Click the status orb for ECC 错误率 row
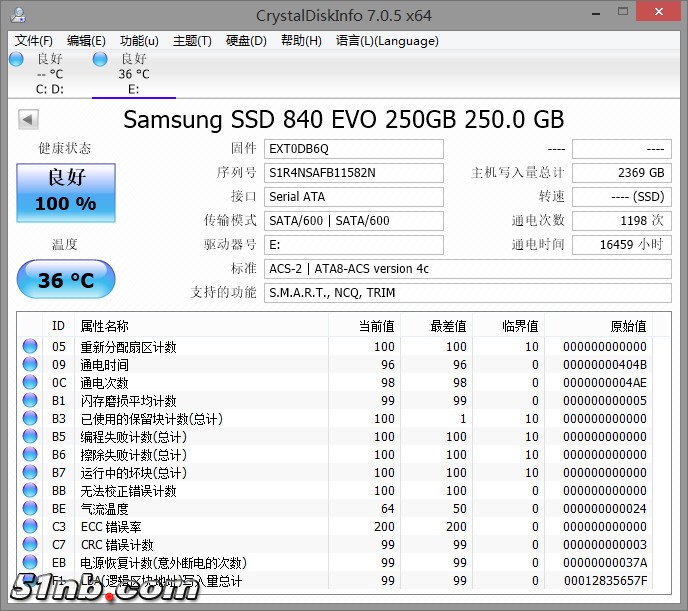 point(30,527)
